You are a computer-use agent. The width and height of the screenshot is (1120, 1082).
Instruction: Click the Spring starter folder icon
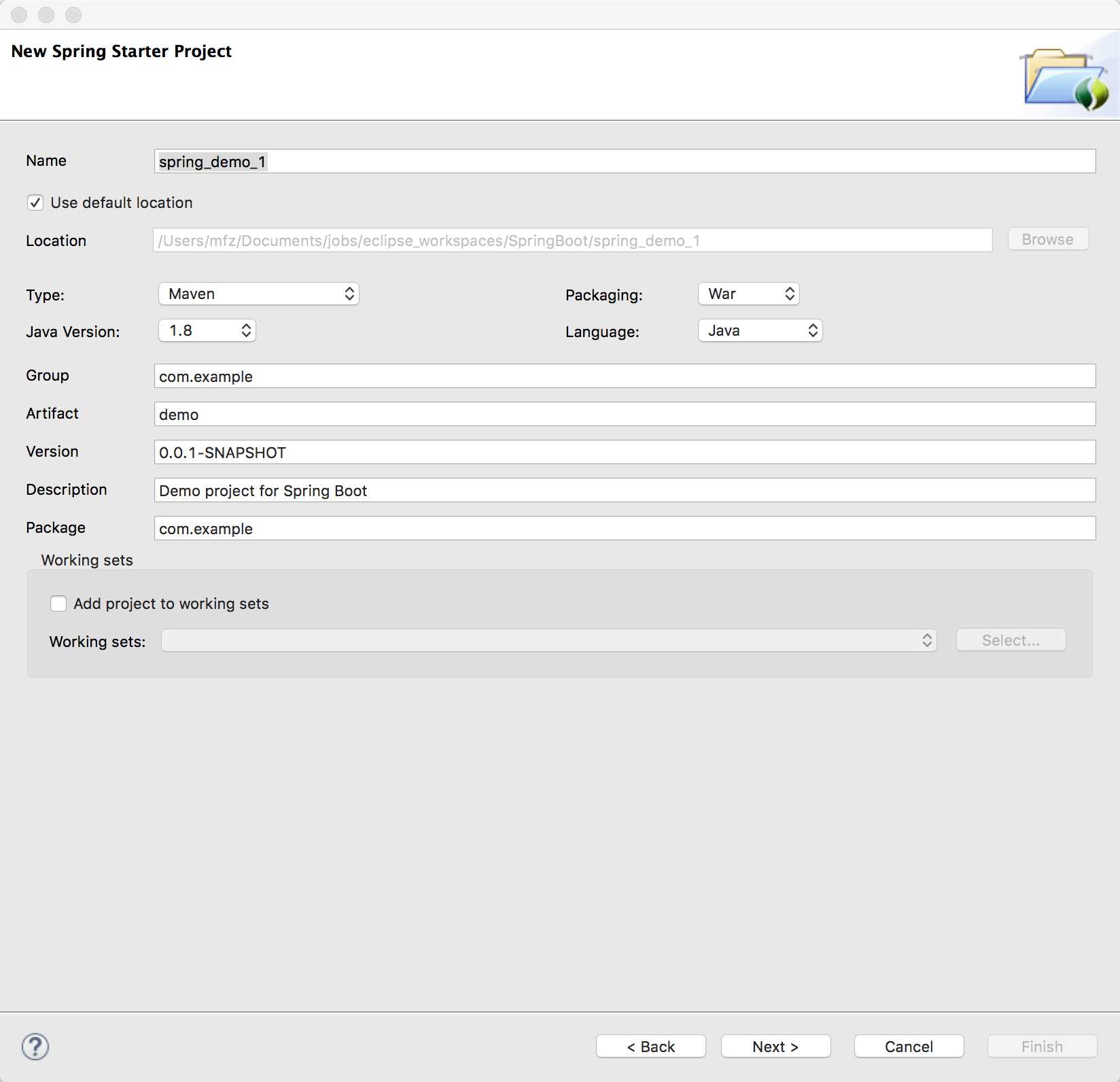1066,80
